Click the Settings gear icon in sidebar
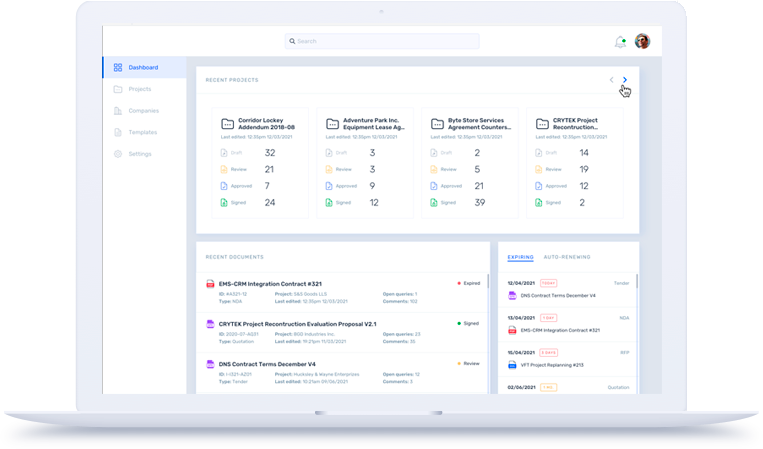This screenshot has height=449, width=763. click(118, 154)
